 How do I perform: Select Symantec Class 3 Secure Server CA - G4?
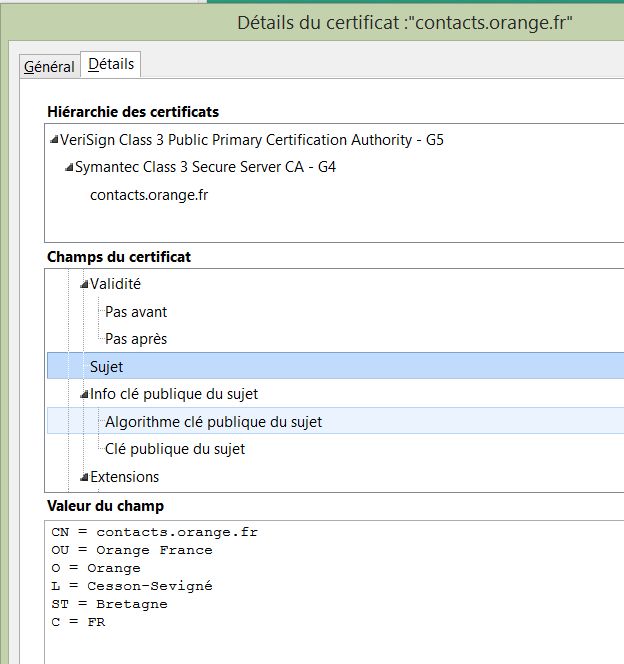point(205,167)
